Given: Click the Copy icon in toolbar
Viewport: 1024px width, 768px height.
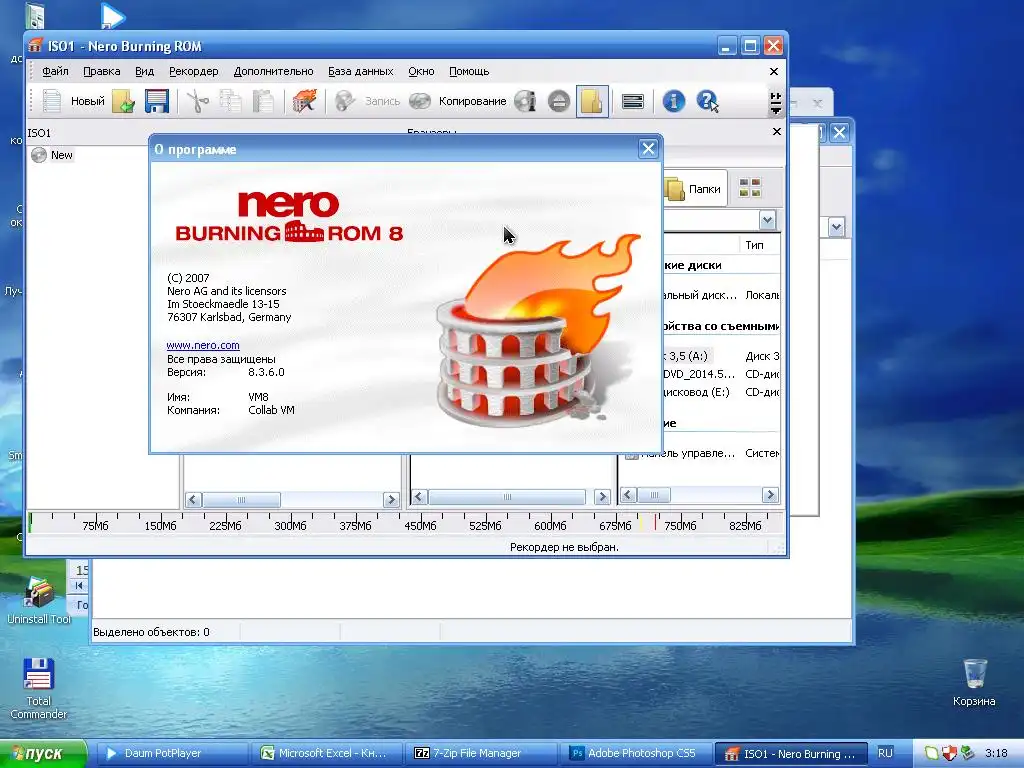Looking at the screenshot, I should tap(230, 101).
